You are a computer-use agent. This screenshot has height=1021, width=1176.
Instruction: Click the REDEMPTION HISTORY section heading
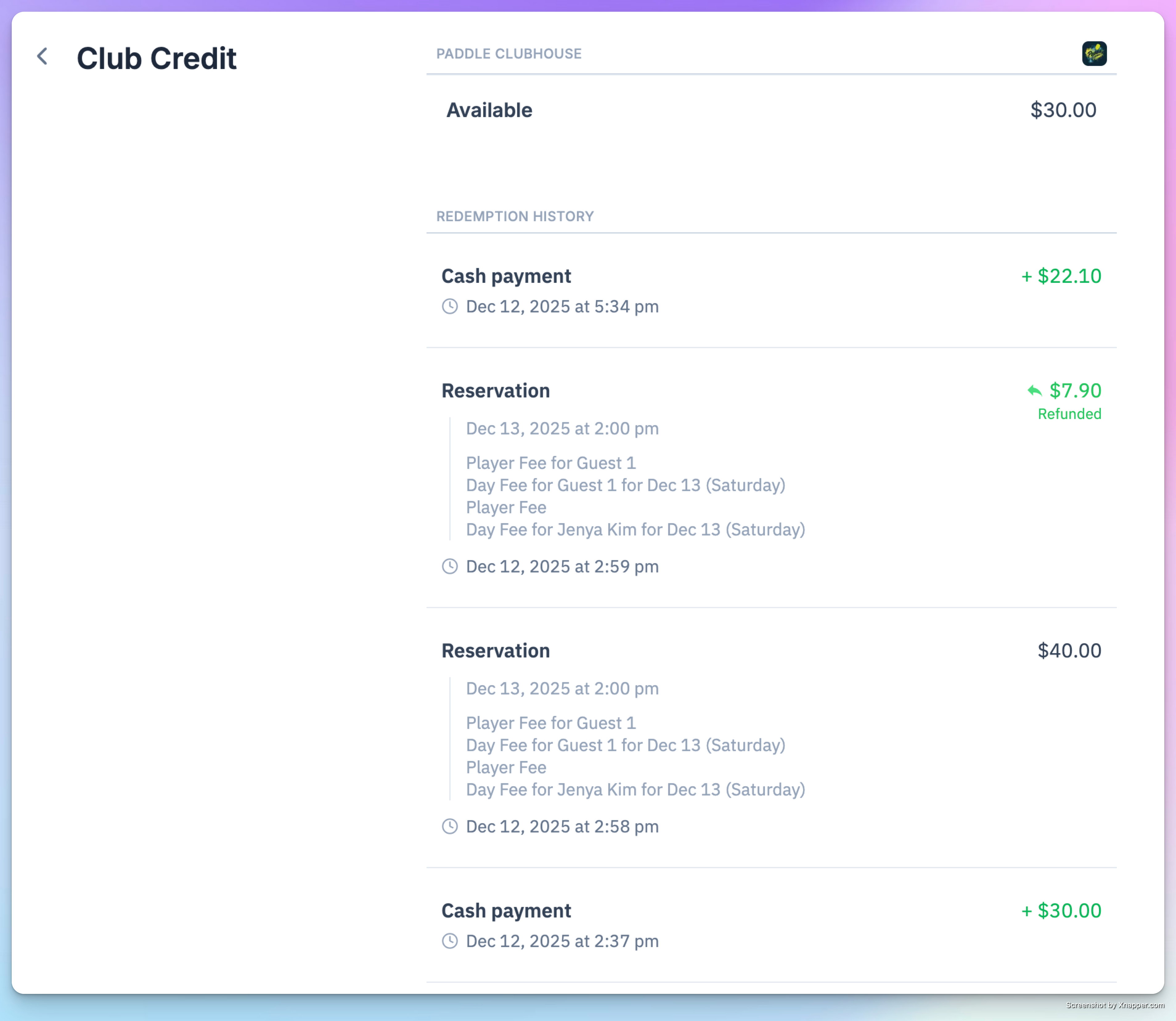(515, 217)
